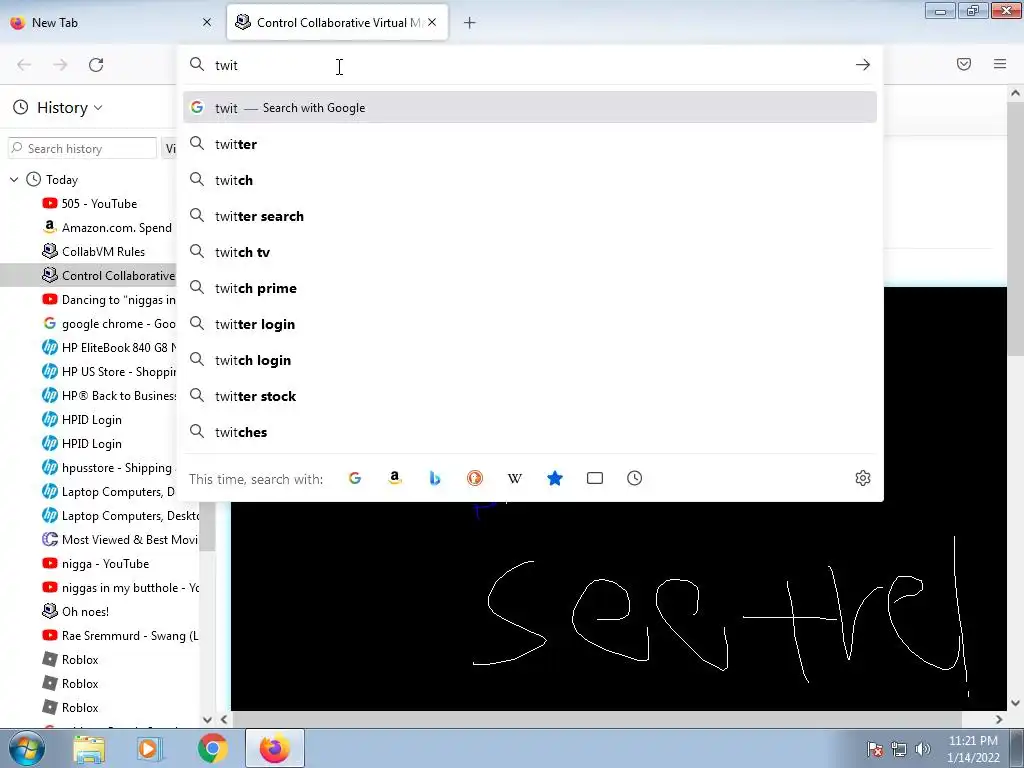Image resolution: width=1024 pixels, height=768 pixels.
Task: Click the Firefox taskbar icon
Action: tap(274, 748)
